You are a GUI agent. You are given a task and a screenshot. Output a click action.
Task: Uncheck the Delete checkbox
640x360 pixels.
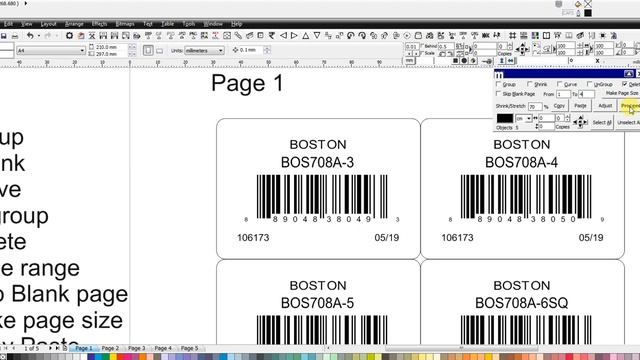(x=624, y=84)
